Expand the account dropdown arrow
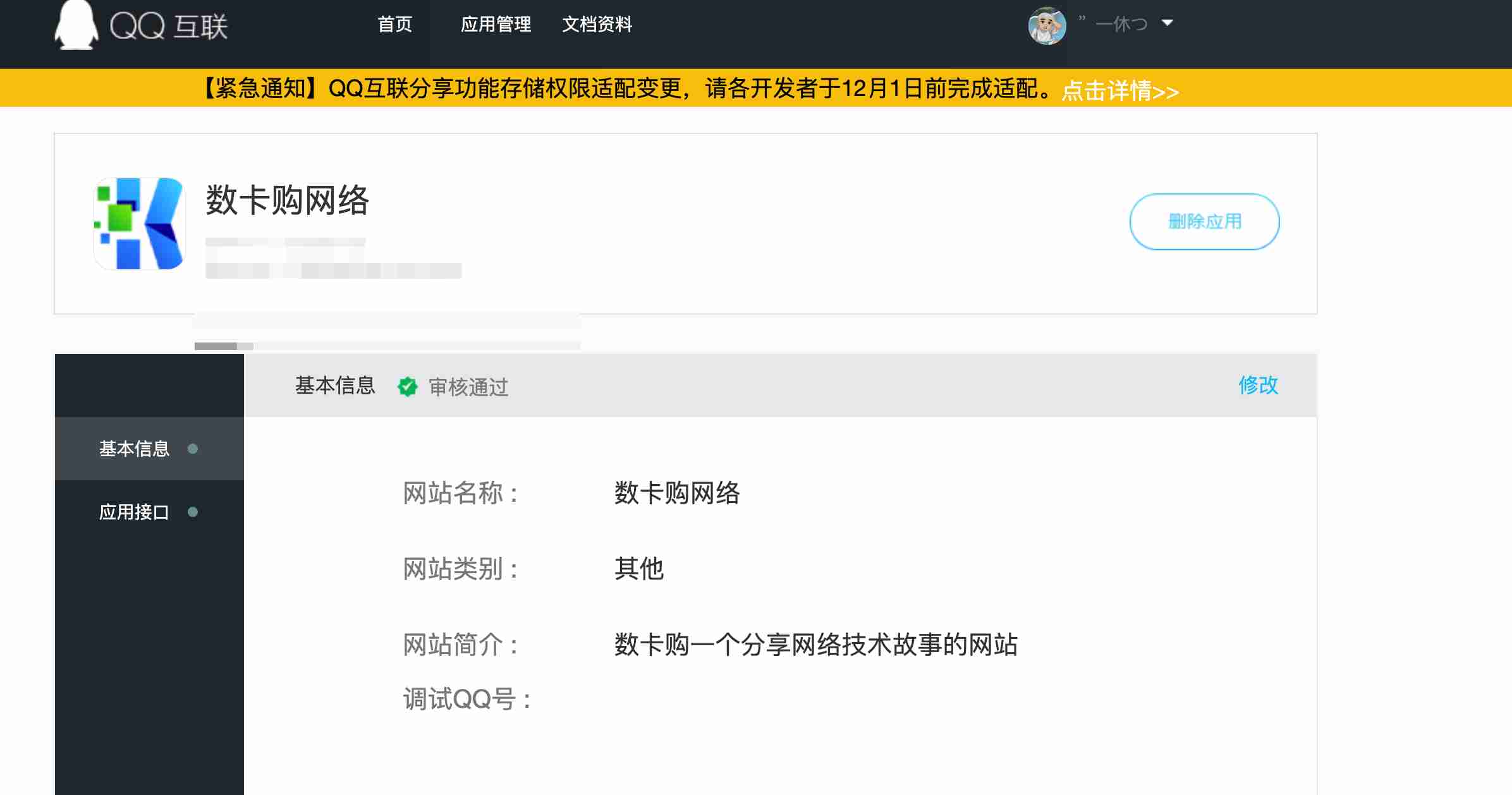The height and width of the screenshot is (795, 1512). point(1168,23)
